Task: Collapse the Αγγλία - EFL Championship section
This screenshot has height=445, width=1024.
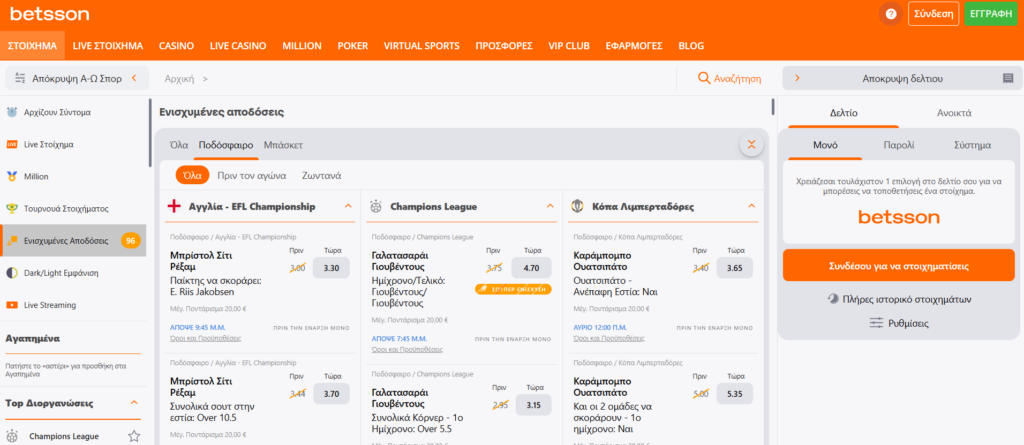Action: pyautogui.click(x=348, y=207)
